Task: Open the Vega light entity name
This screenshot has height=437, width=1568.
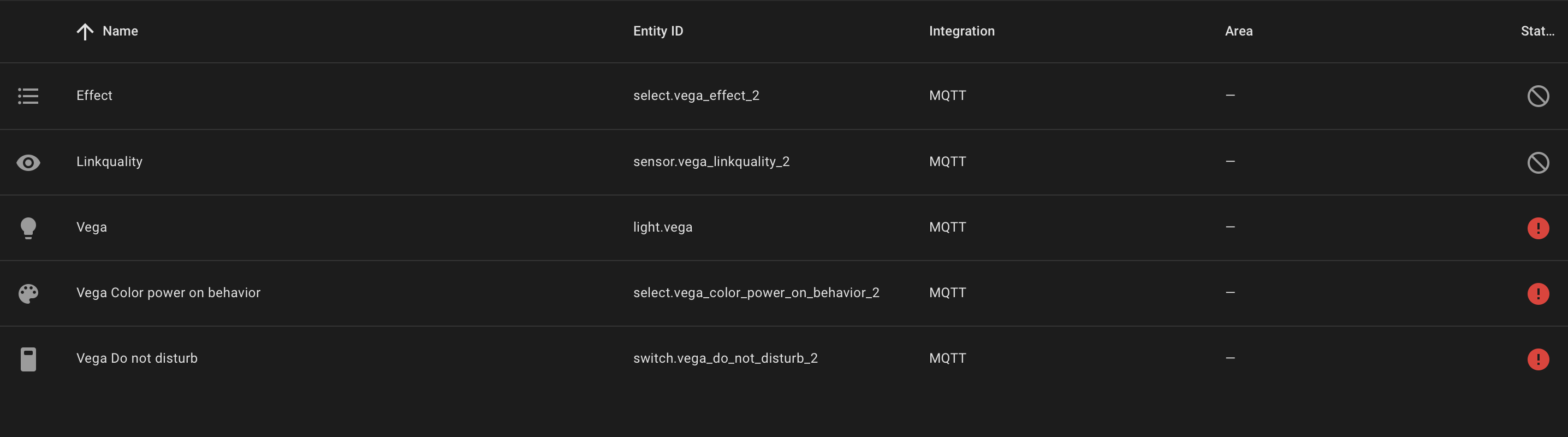Action: [91, 227]
